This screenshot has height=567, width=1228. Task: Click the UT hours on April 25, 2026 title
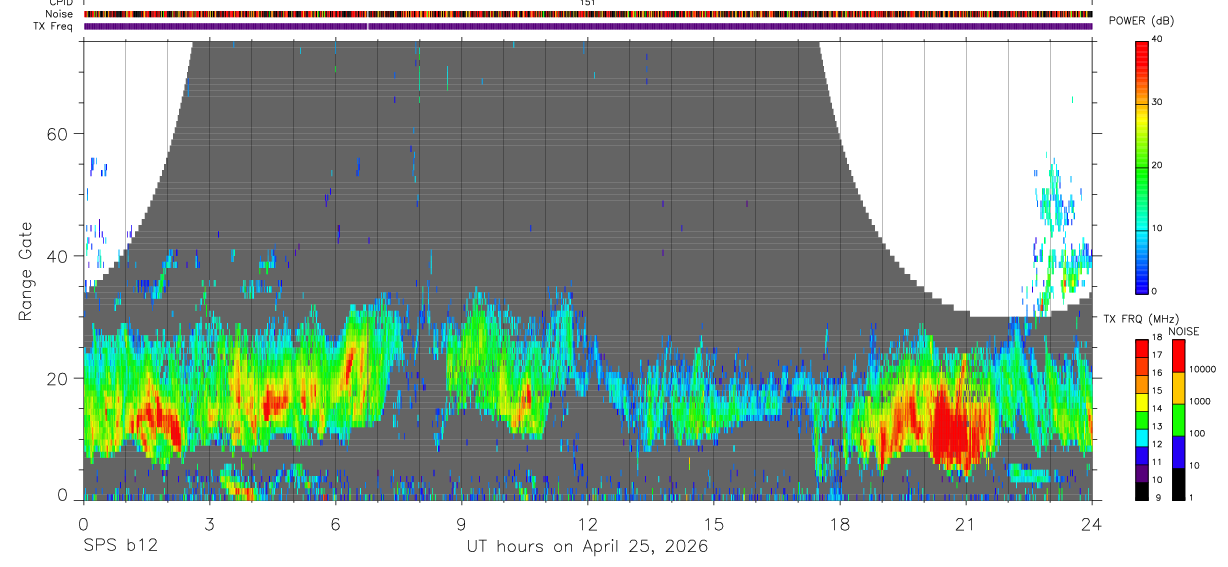click(x=587, y=546)
